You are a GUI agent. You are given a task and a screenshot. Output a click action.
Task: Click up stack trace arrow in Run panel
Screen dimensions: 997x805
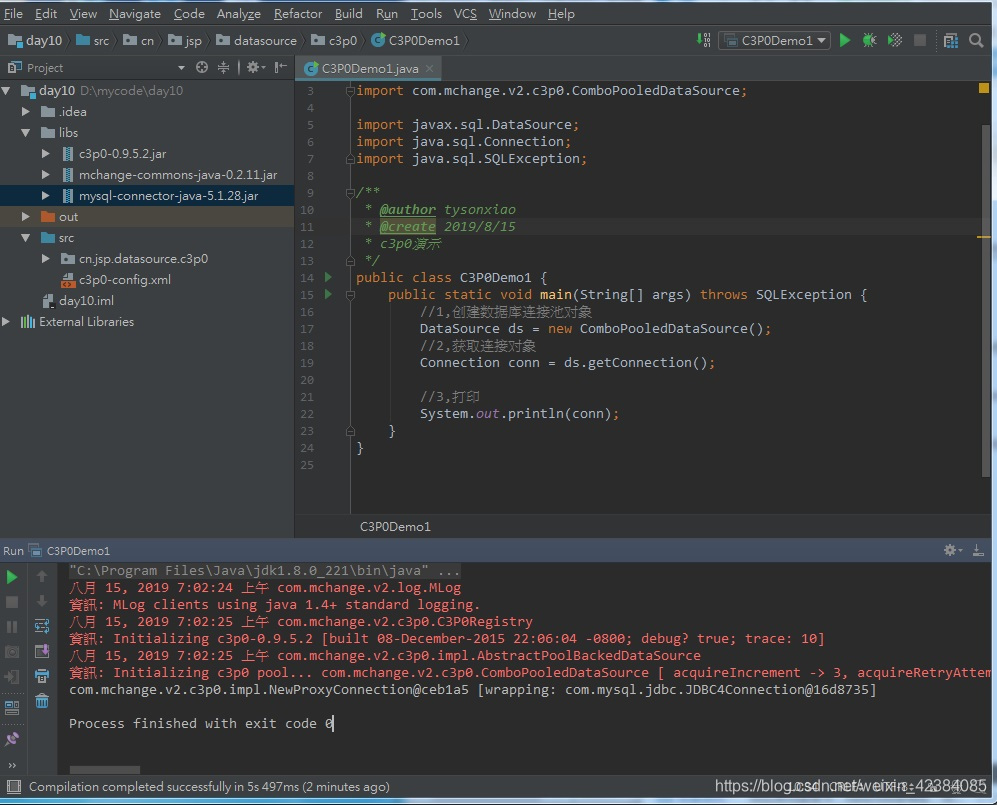pos(42,576)
